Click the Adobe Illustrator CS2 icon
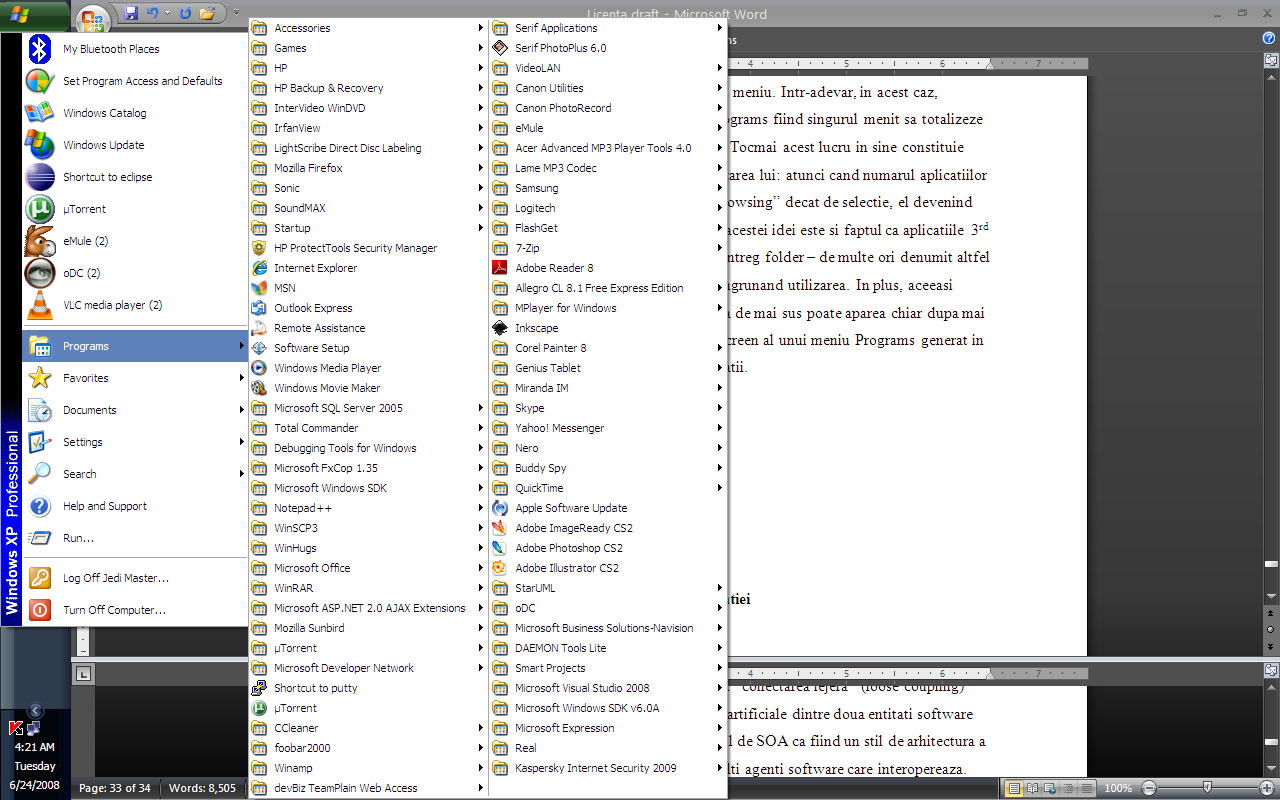The height and width of the screenshot is (800, 1280). click(500, 568)
